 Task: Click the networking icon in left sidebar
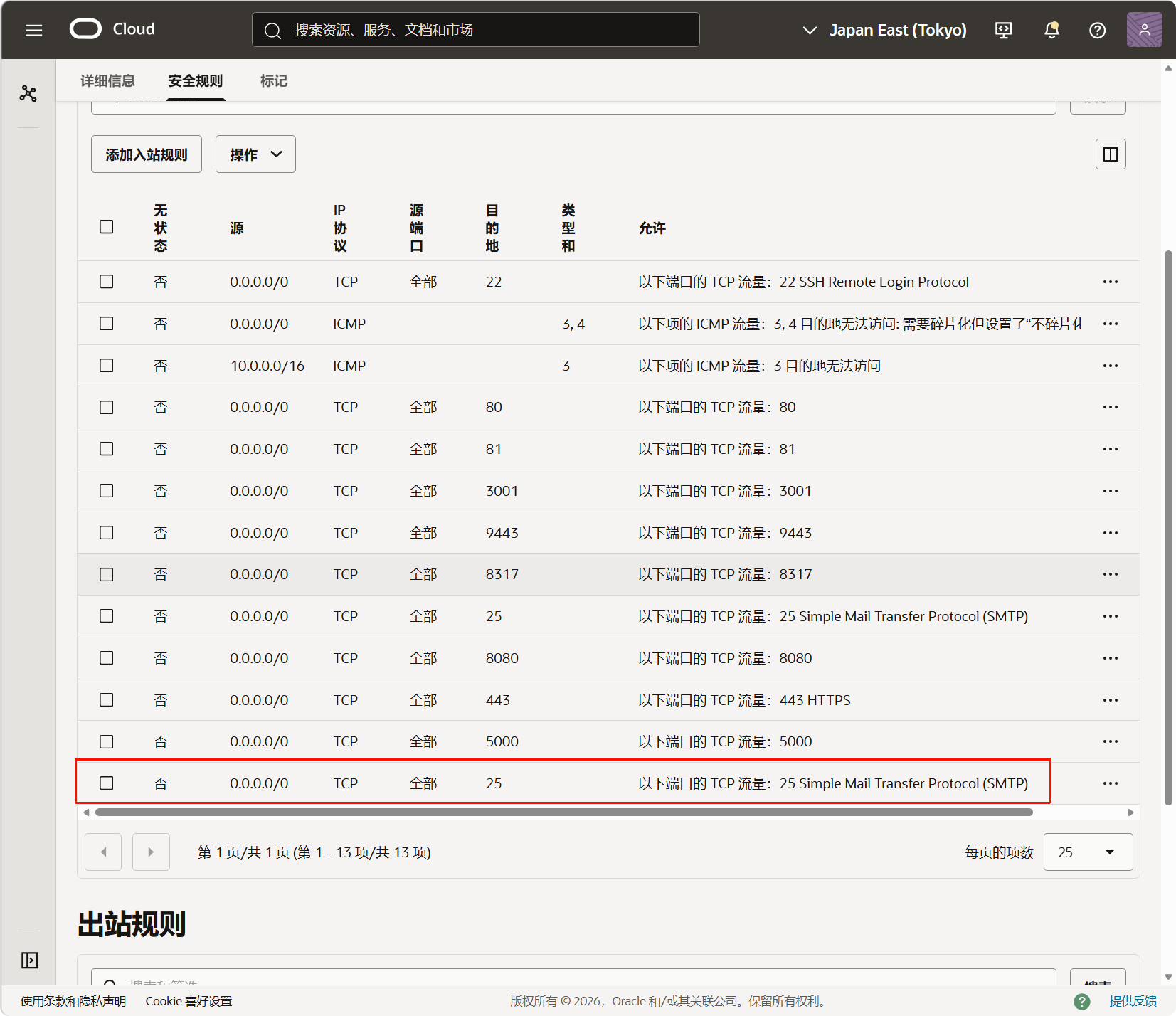pos(28,93)
